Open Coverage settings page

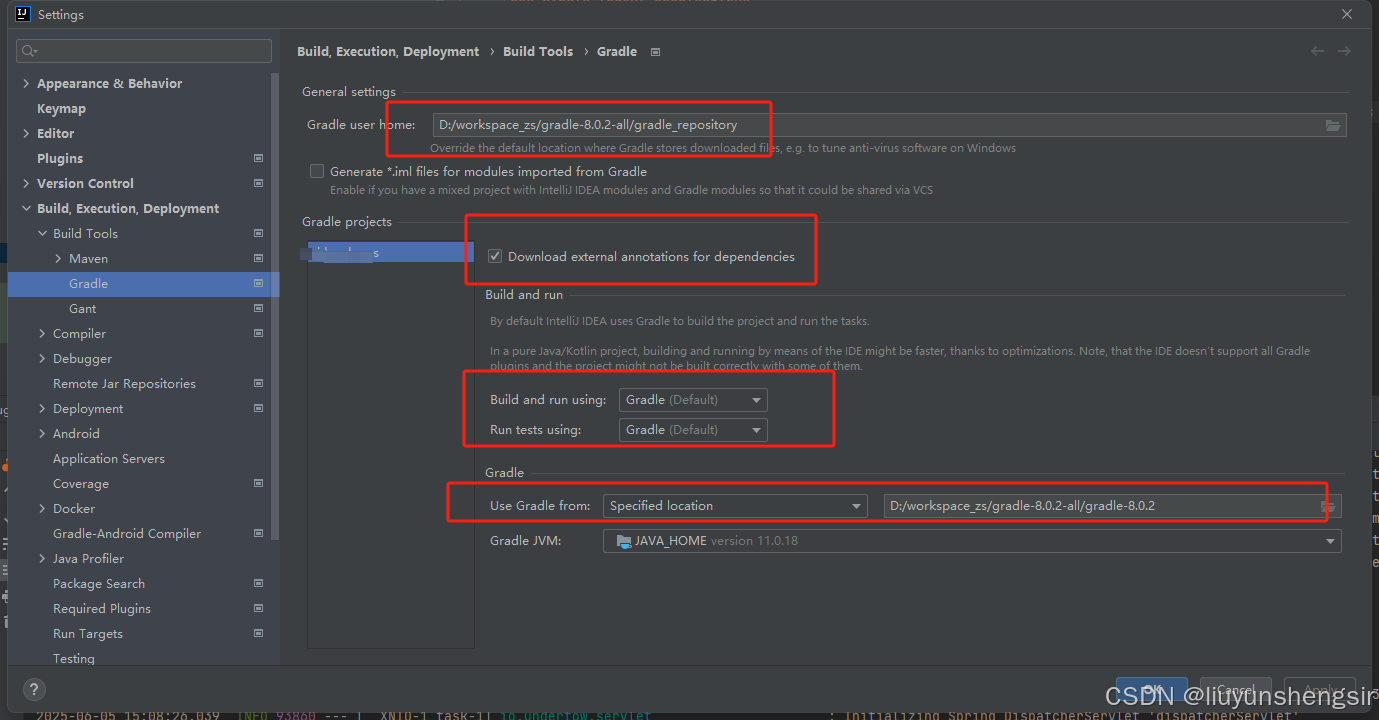click(81, 483)
